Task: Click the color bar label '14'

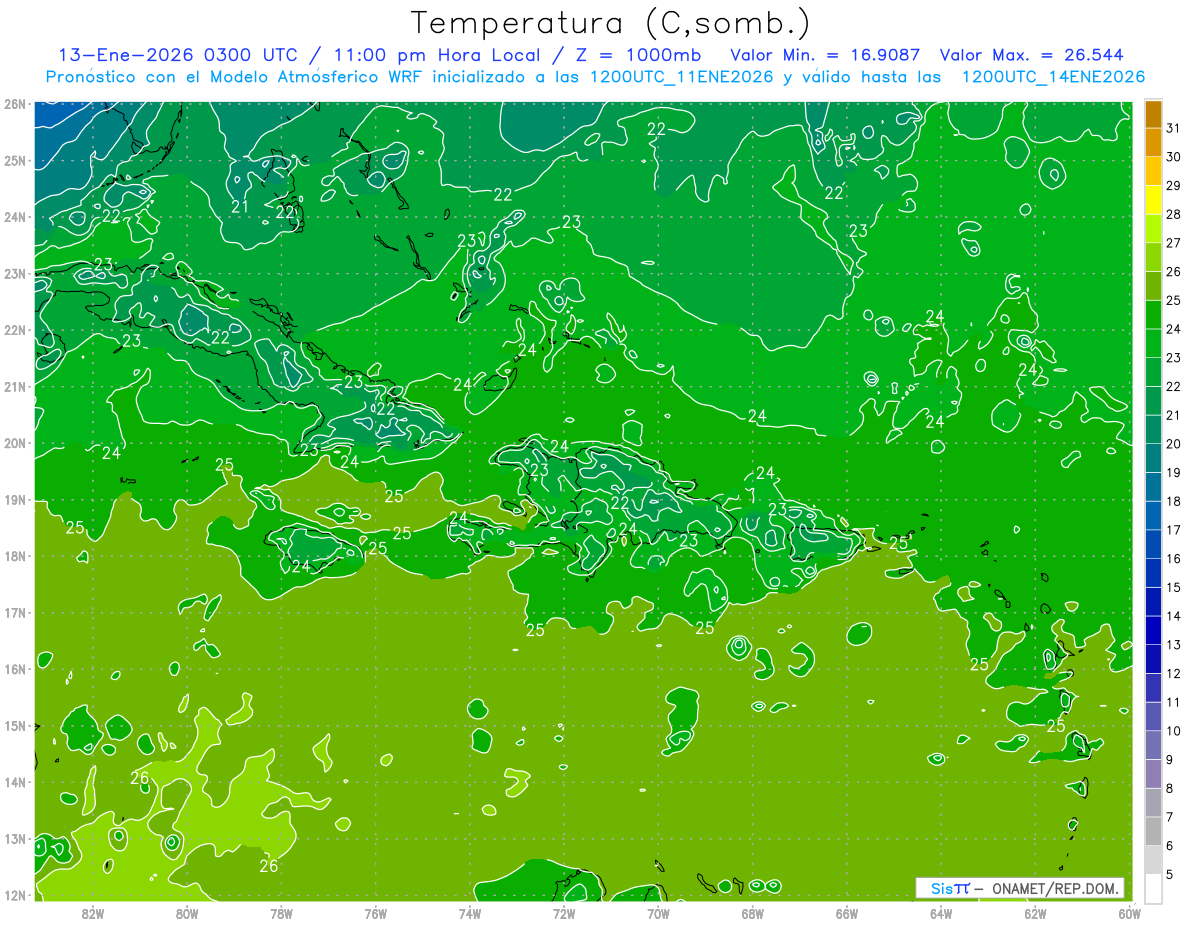Action: click(1173, 616)
